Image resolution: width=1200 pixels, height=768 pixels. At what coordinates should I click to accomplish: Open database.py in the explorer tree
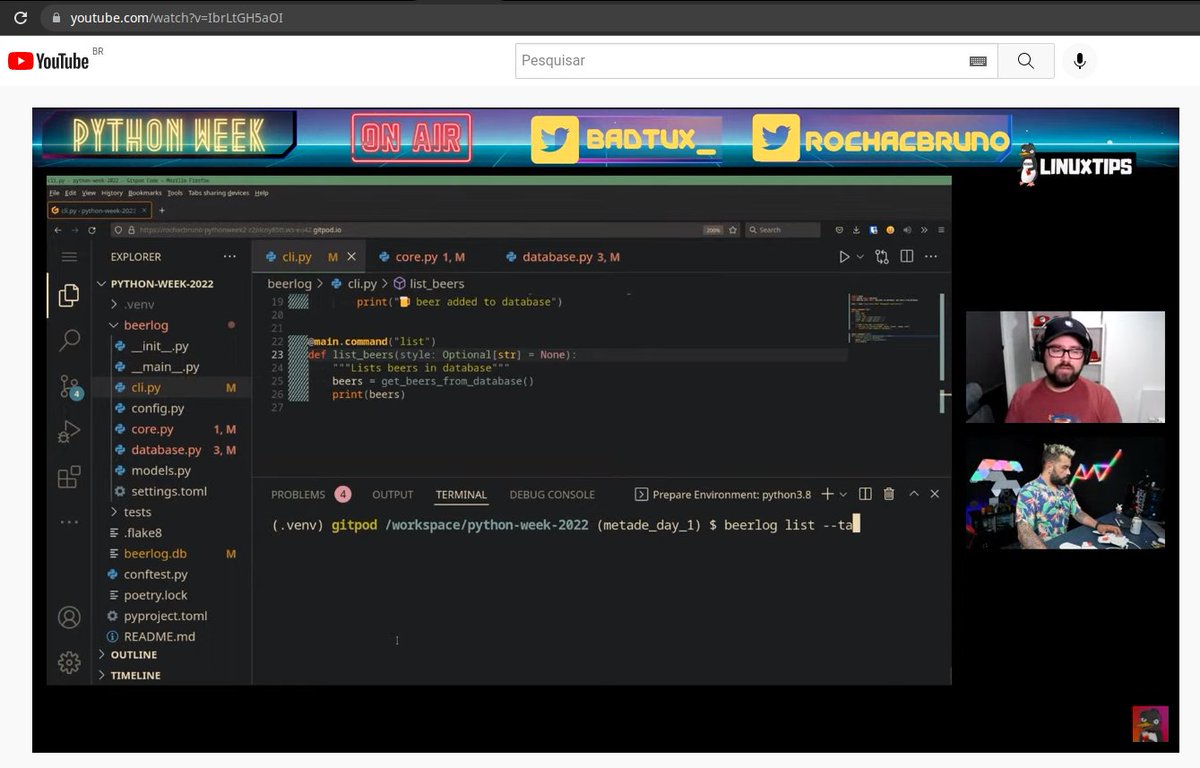[x=166, y=450]
